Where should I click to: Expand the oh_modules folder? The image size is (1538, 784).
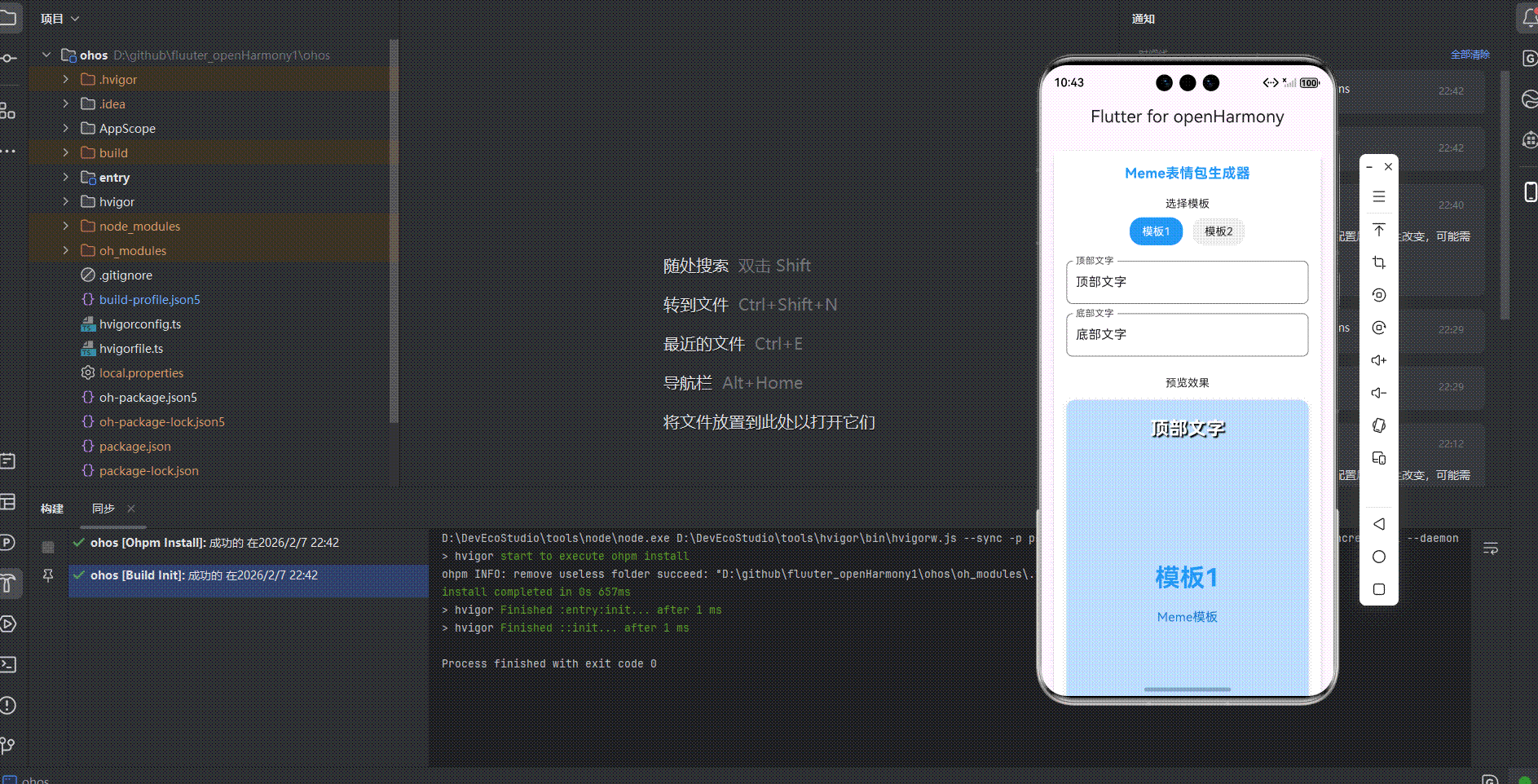pyautogui.click(x=66, y=250)
